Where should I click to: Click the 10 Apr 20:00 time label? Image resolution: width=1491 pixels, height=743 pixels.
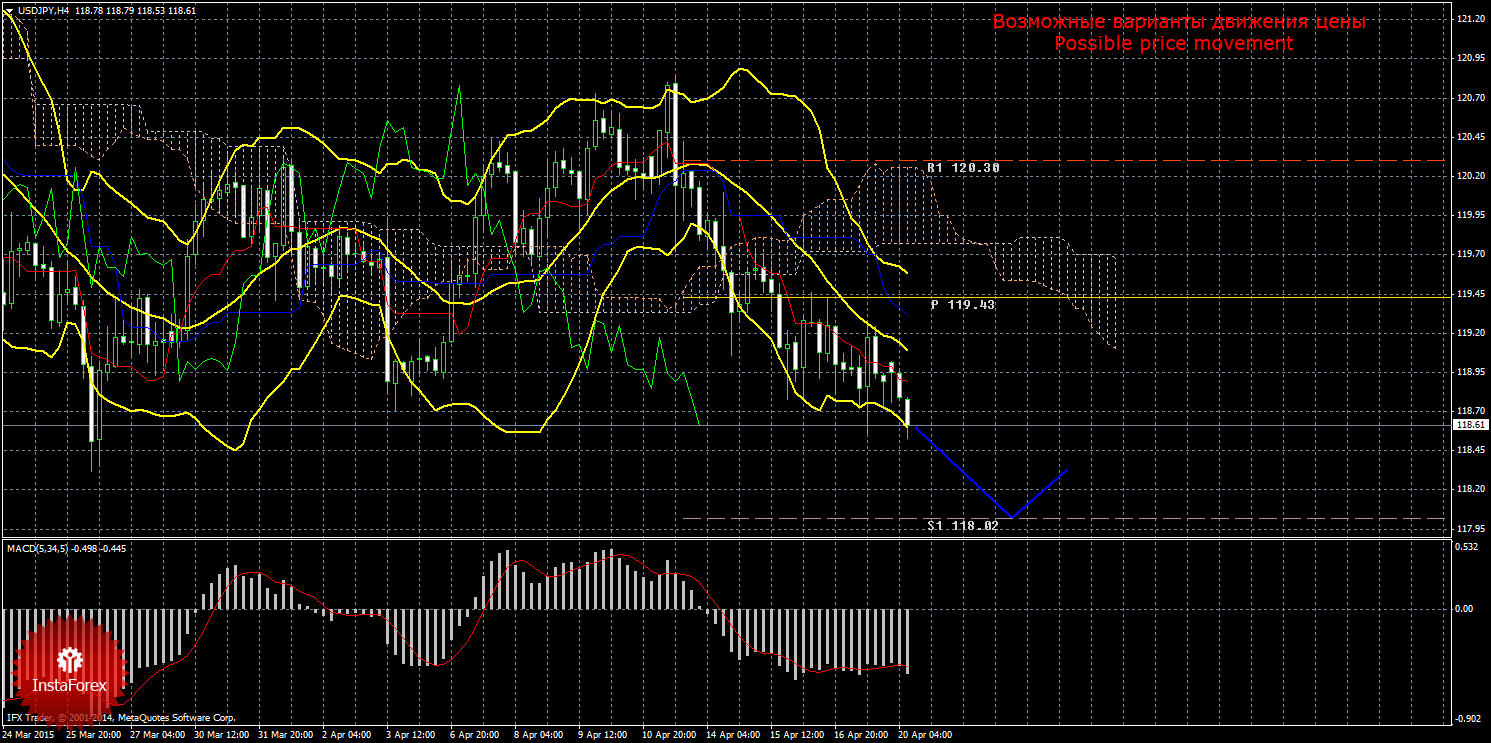tap(670, 735)
